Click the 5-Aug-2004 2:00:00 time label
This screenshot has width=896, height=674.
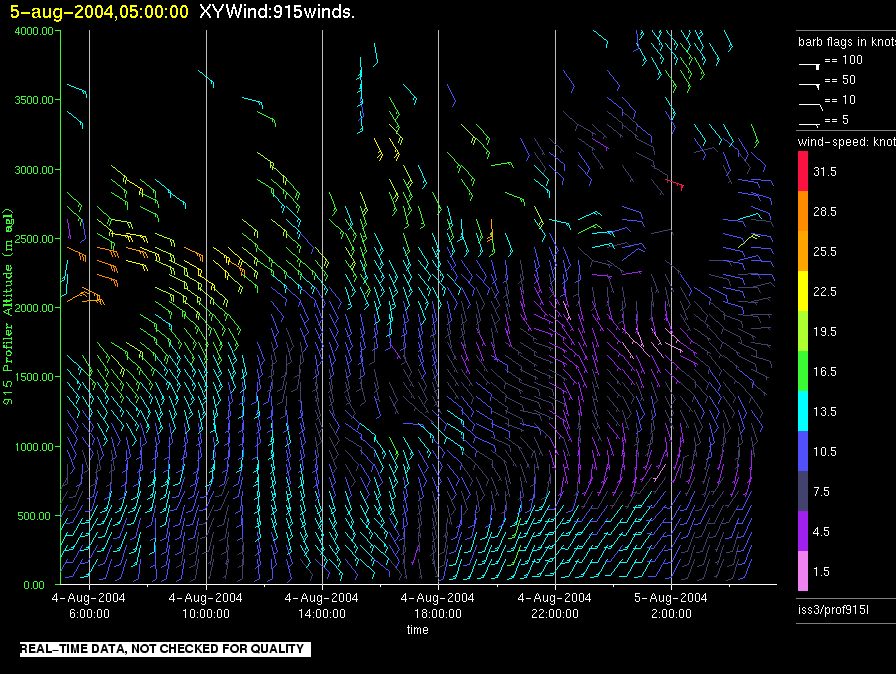coord(671,605)
